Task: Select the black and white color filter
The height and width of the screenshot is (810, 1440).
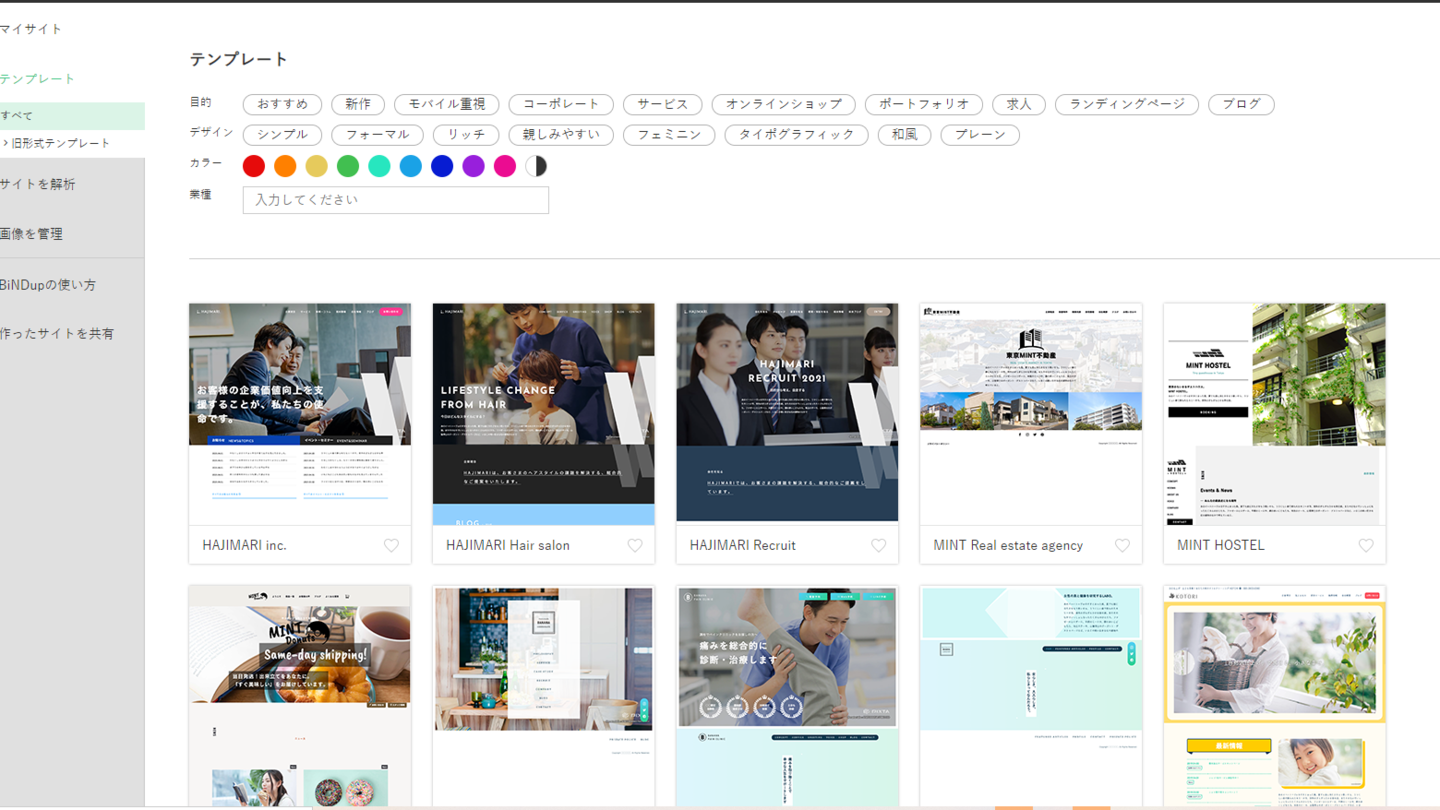Action: [x=536, y=166]
